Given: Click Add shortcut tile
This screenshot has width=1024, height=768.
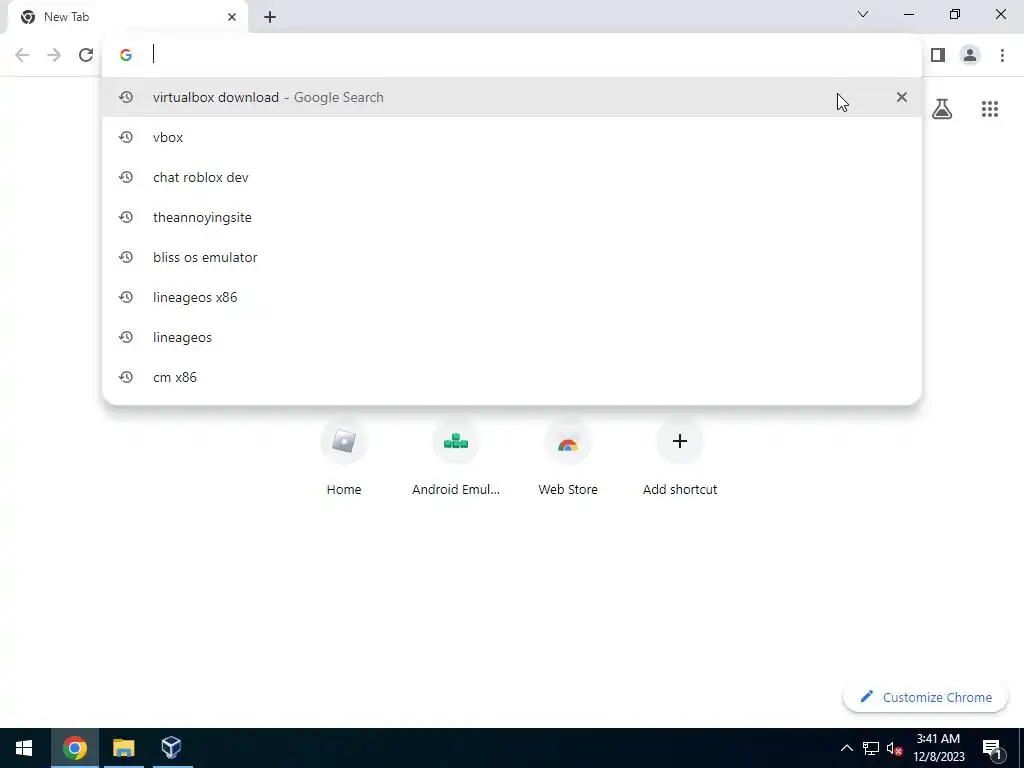Looking at the screenshot, I should click(680, 457).
